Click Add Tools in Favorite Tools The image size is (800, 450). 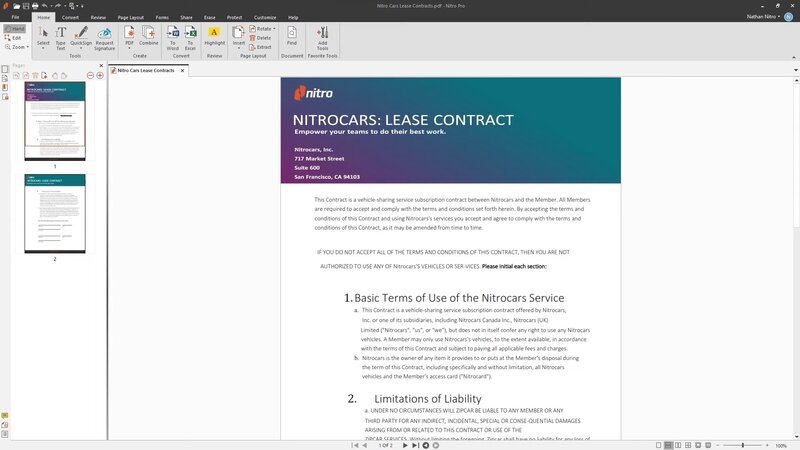tap(322, 38)
